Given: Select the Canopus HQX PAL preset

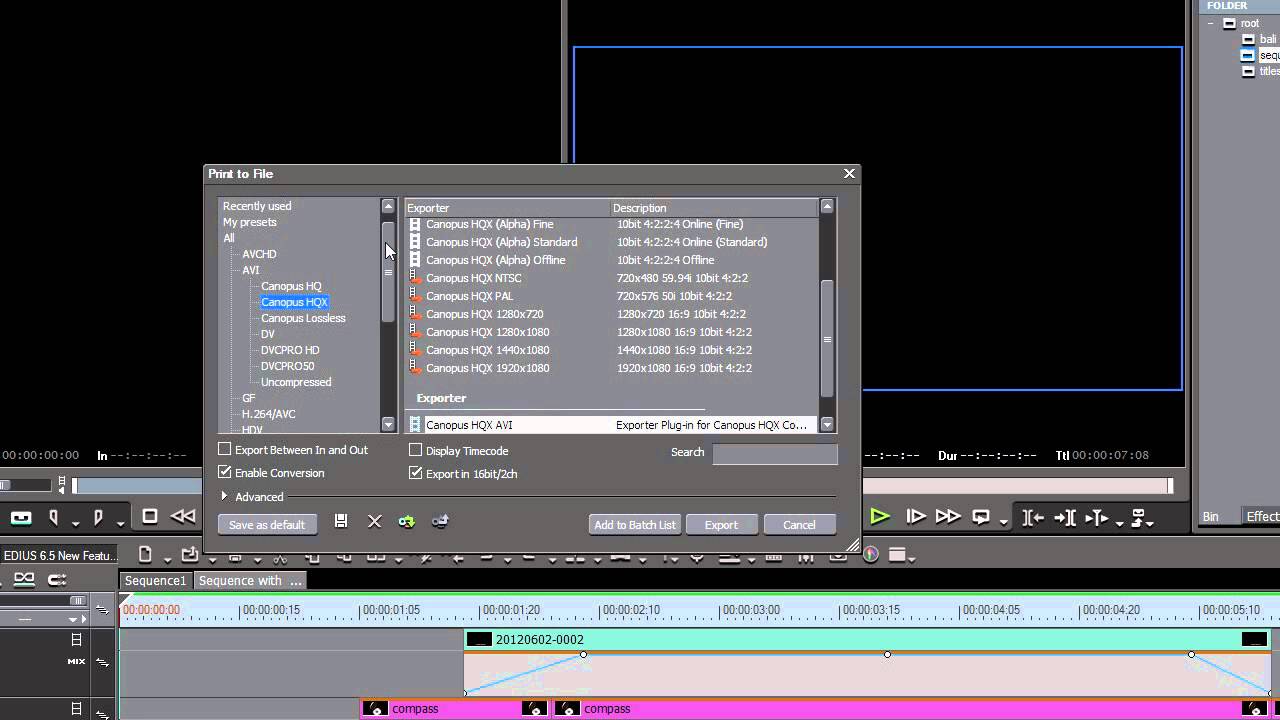Looking at the screenshot, I should coord(611,296).
